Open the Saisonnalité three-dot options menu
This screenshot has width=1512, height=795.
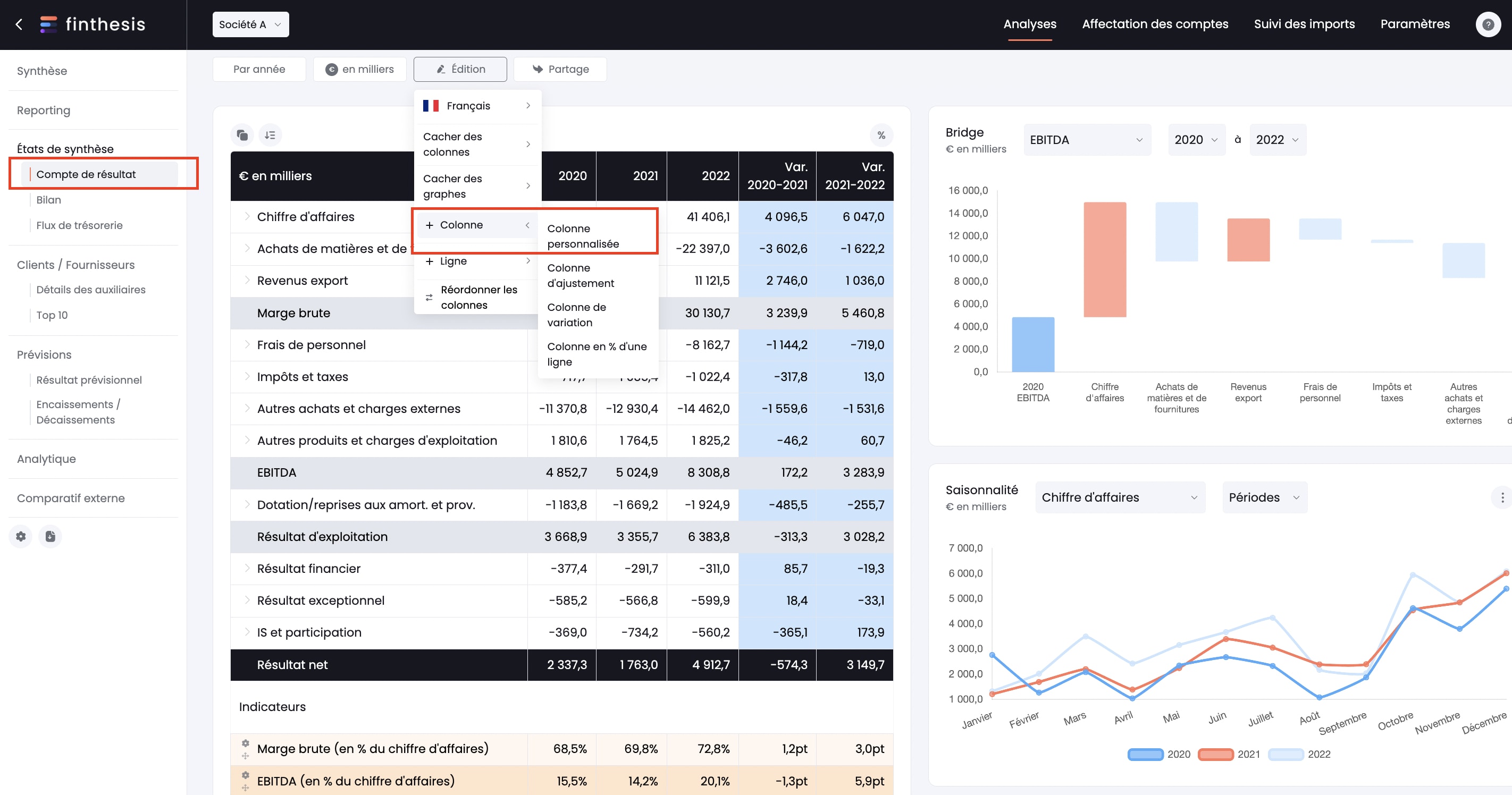[x=1502, y=497]
